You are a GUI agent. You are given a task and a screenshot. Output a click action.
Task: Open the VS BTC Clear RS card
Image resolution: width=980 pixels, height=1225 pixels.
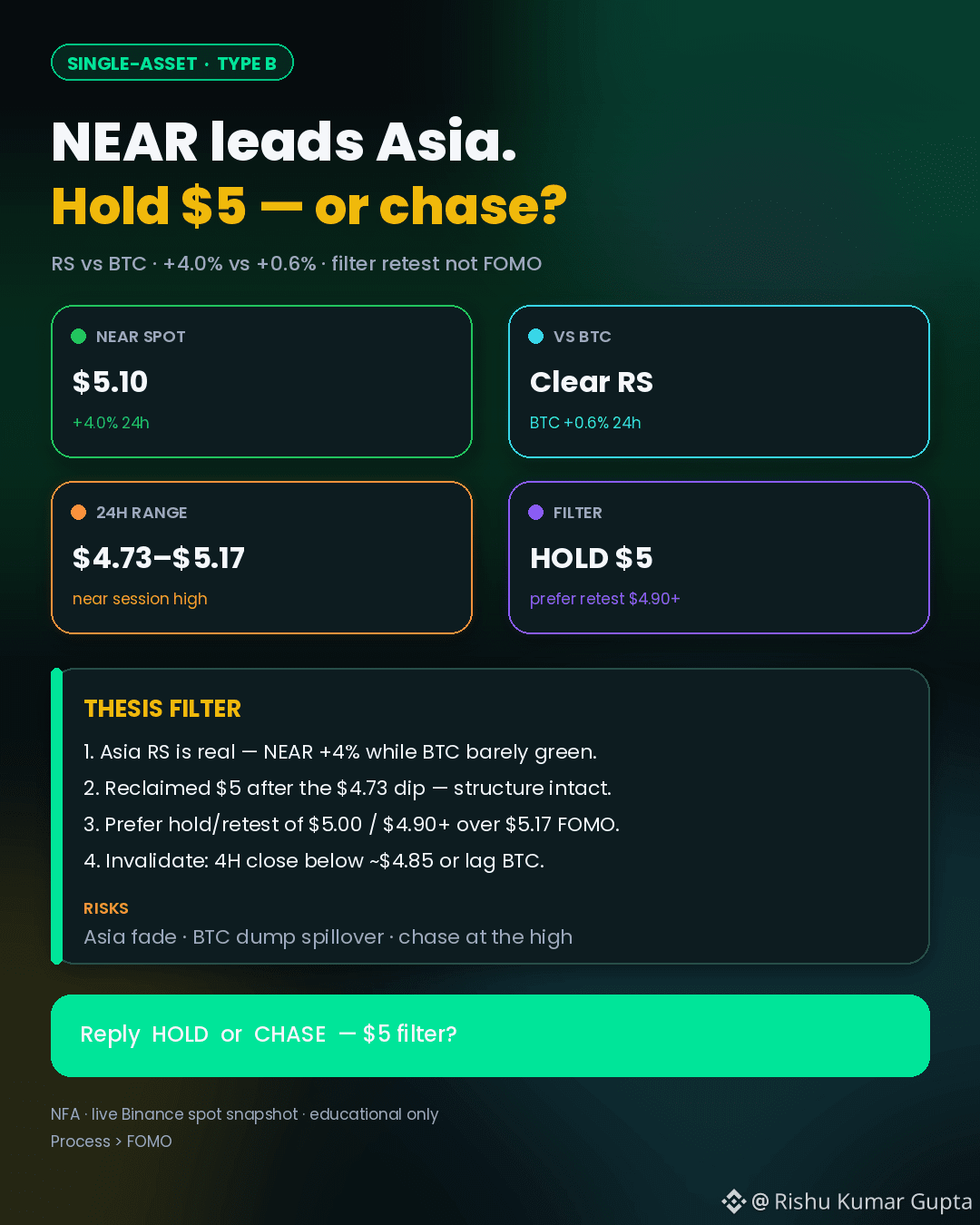(719, 381)
